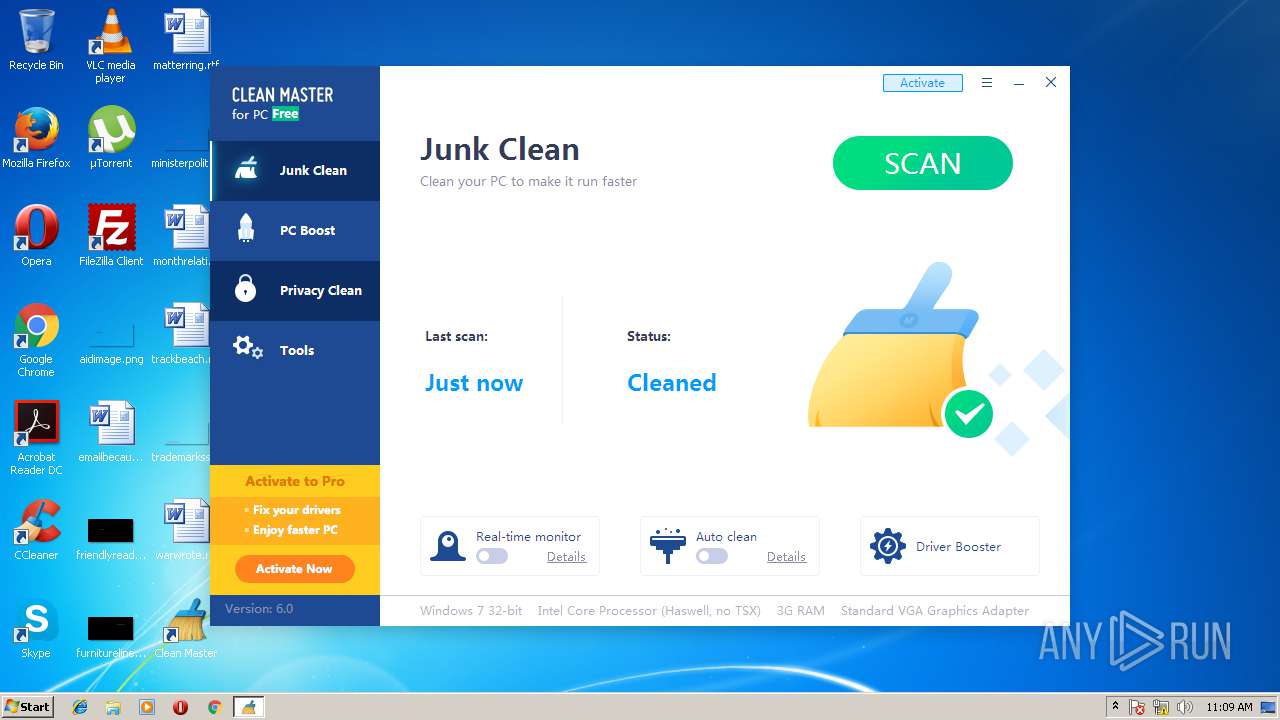Click the gears Tools icon
Viewport: 1280px width, 720px height.
(247, 348)
